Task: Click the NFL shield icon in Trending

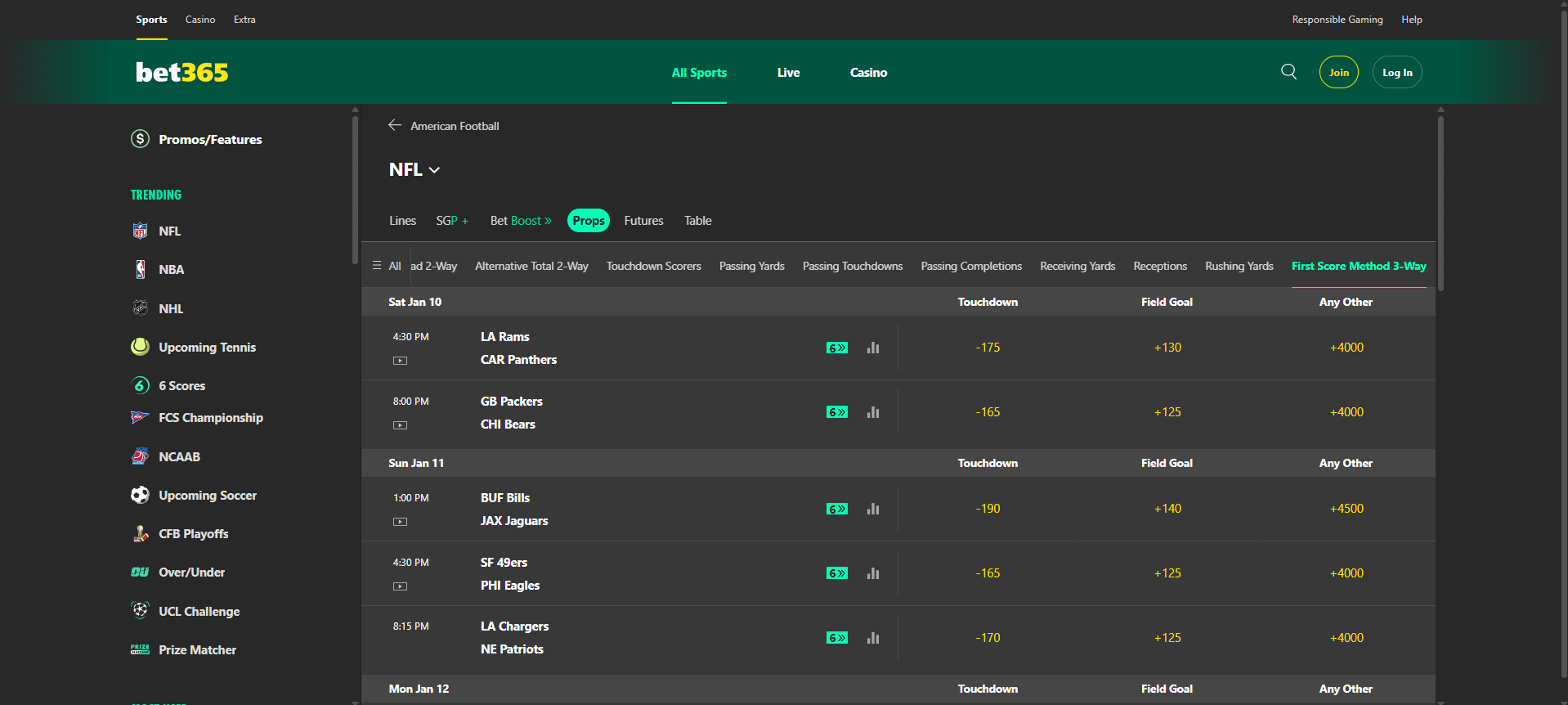Action: (x=140, y=231)
